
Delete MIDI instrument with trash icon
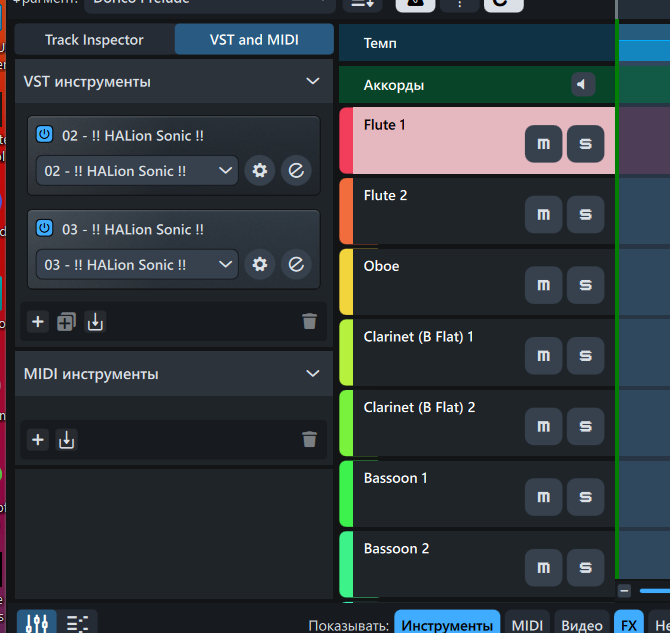[x=309, y=439]
